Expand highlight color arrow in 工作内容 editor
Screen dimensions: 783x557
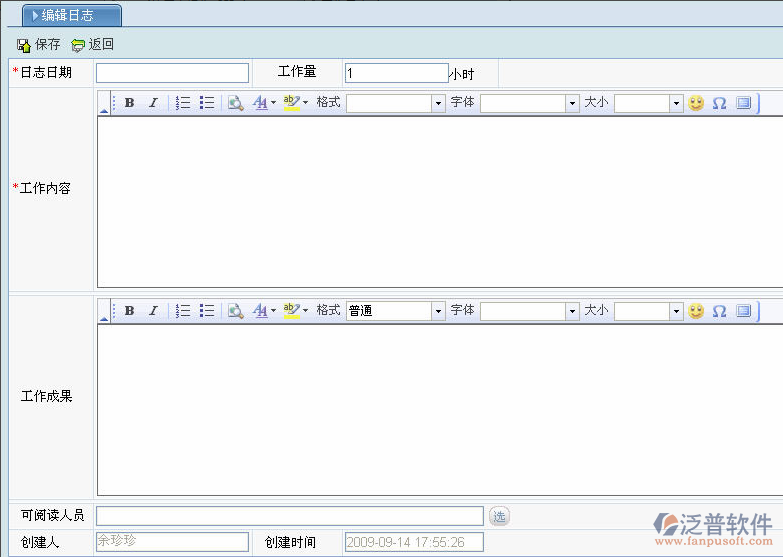[x=305, y=103]
